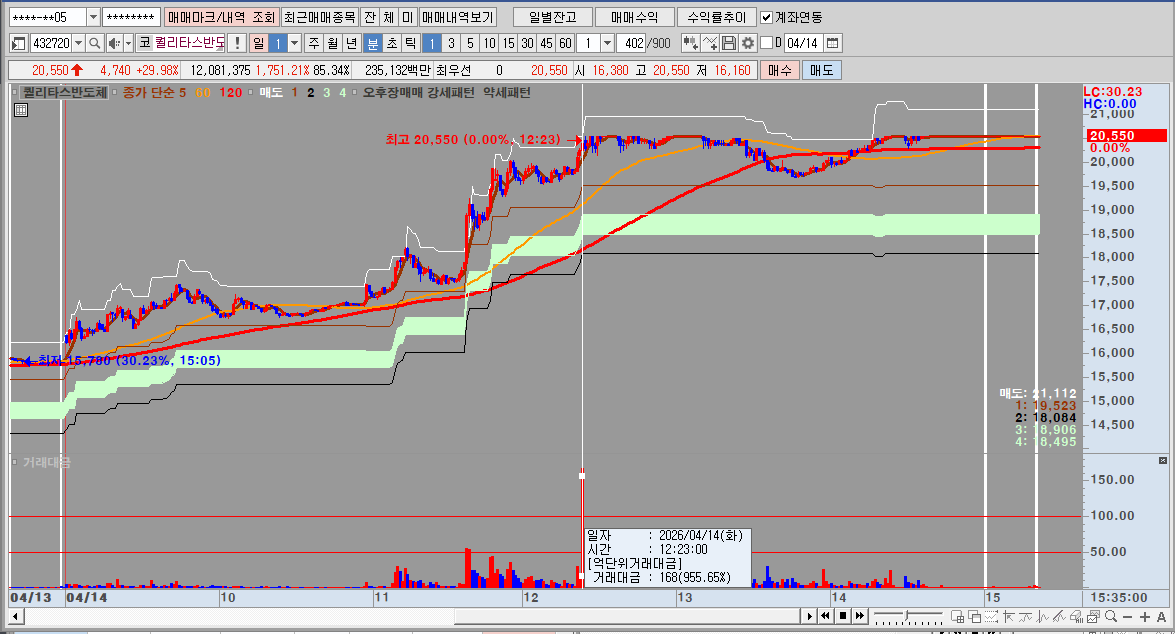Select the 초 second period toggle
This screenshot has height=634, width=1175.
(x=391, y=43)
